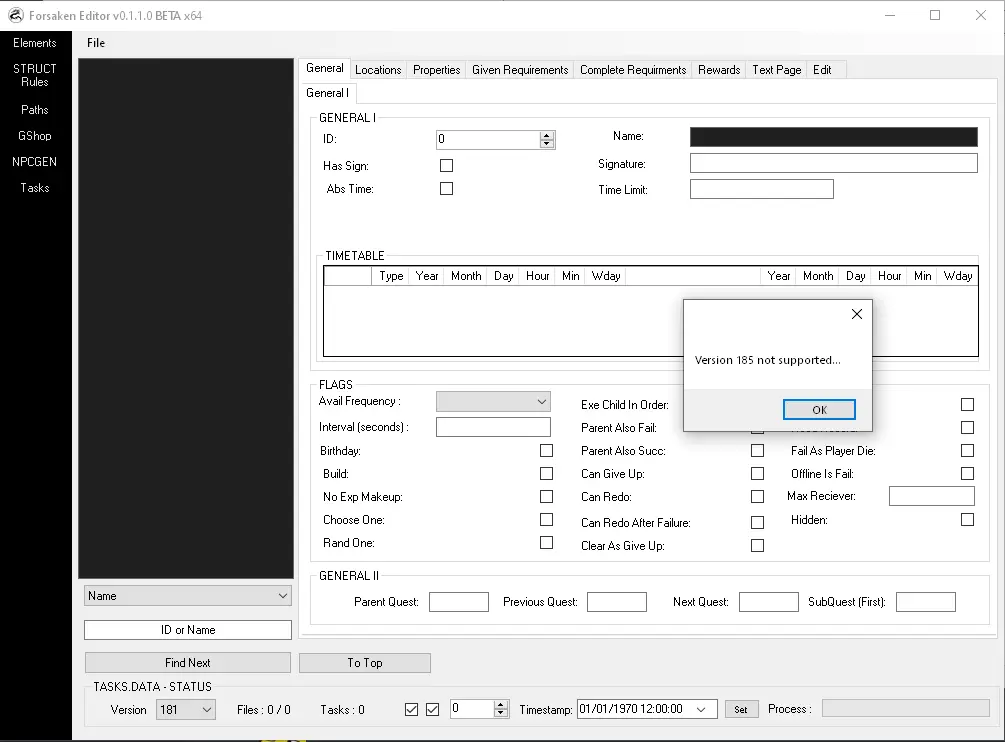The image size is (1005, 742).
Task: Switch to the Properties tab
Action: pyautogui.click(x=436, y=70)
